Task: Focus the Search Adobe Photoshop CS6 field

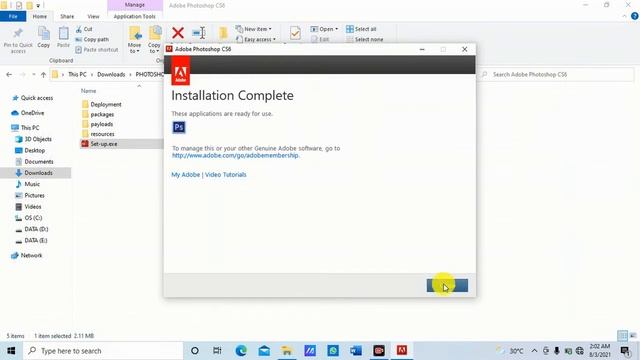Action: pyautogui.click(x=555, y=75)
